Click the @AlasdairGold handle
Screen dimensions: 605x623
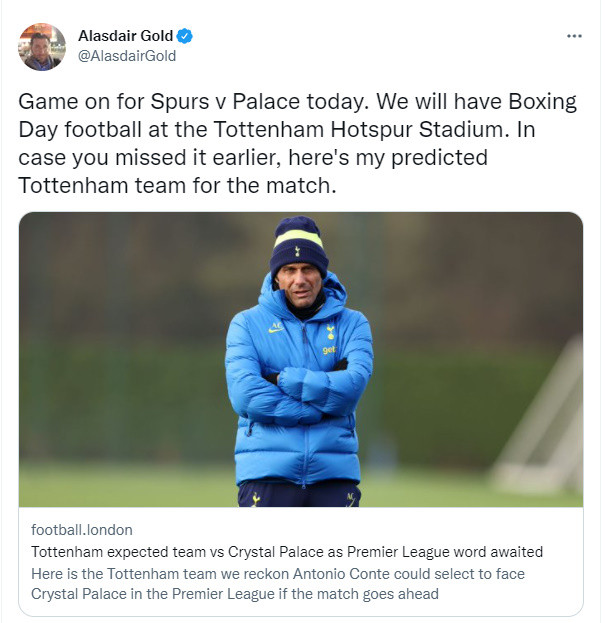127,56
